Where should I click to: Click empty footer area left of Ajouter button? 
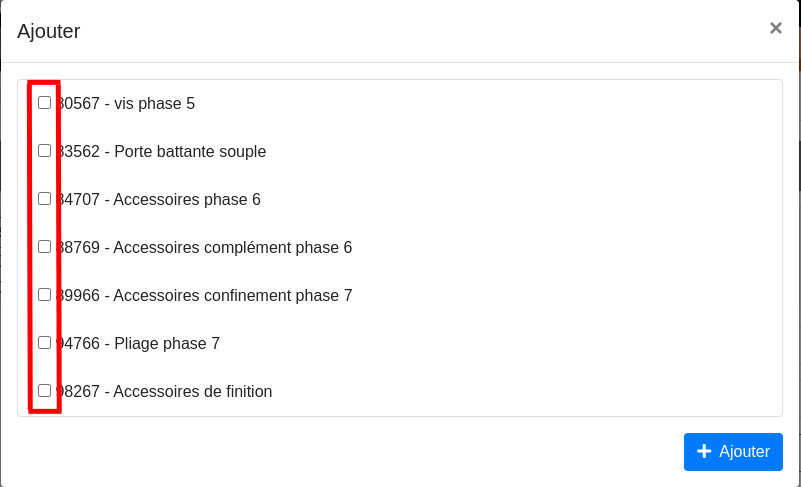point(350,452)
